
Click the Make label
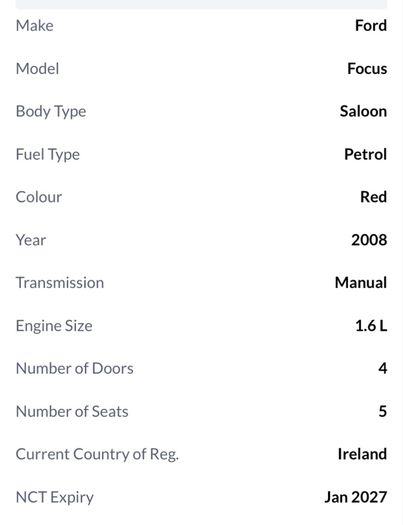[34, 26]
